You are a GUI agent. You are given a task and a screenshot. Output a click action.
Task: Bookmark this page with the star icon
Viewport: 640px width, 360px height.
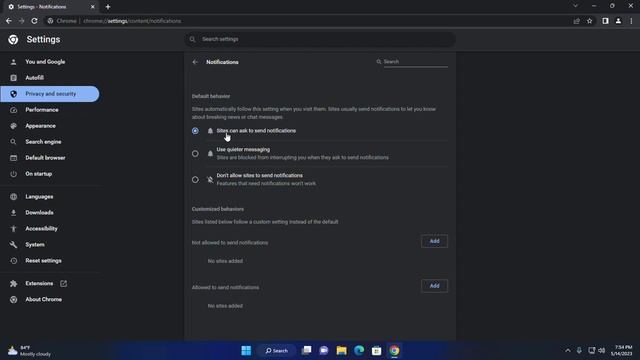click(x=589, y=21)
